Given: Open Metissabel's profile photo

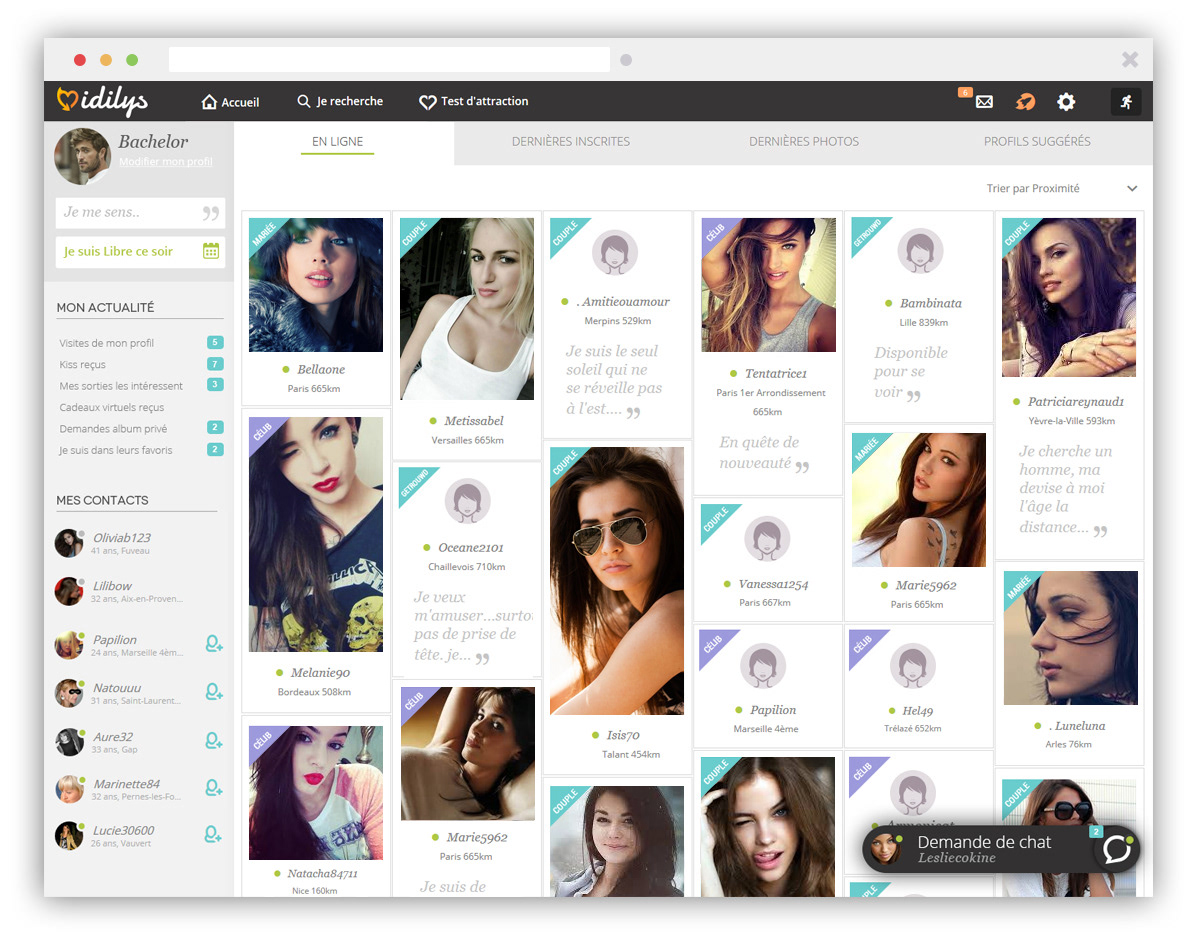Looking at the screenshot, I should pos(467,309).
